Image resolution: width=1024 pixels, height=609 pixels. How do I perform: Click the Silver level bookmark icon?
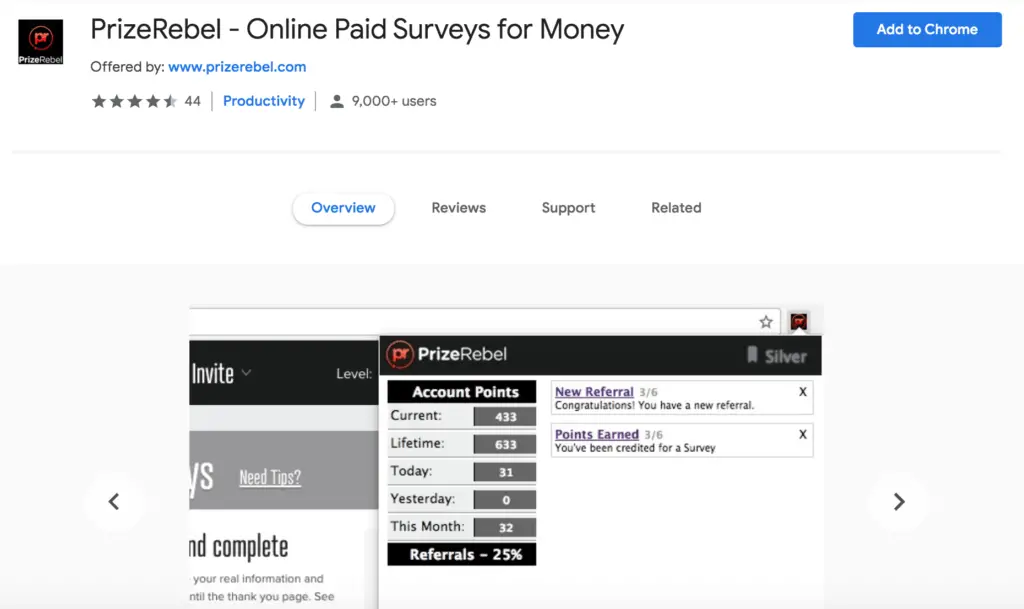click(x=752, y=355)
